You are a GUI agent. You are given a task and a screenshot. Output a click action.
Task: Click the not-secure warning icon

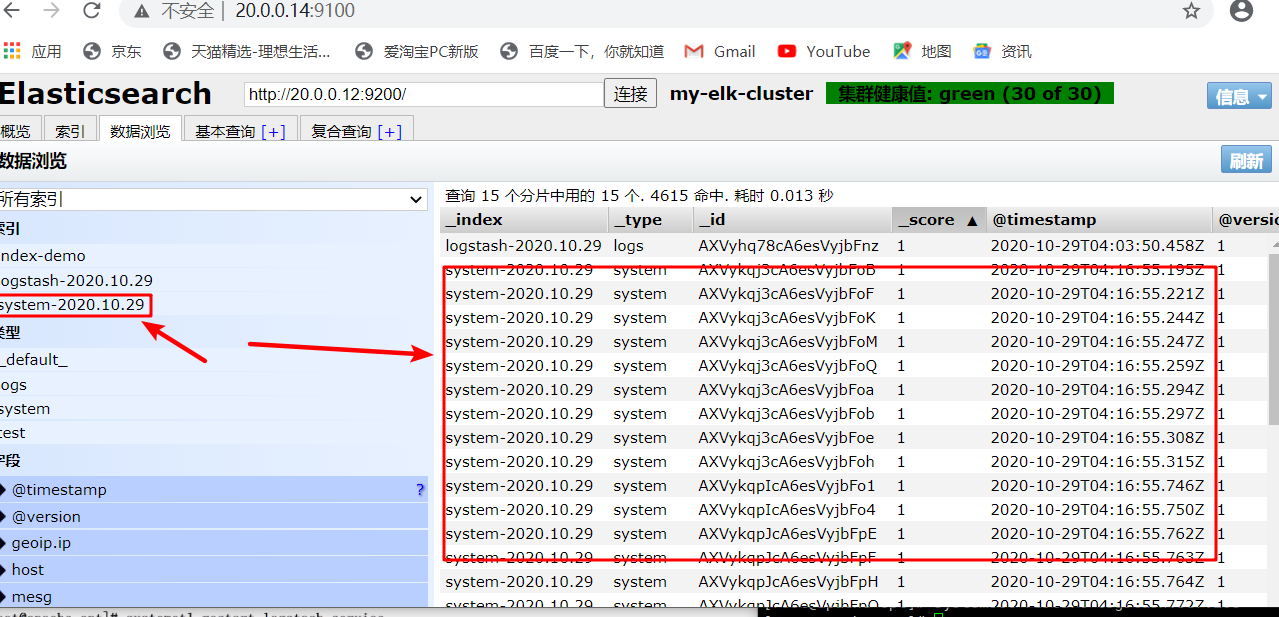[142, 11]
